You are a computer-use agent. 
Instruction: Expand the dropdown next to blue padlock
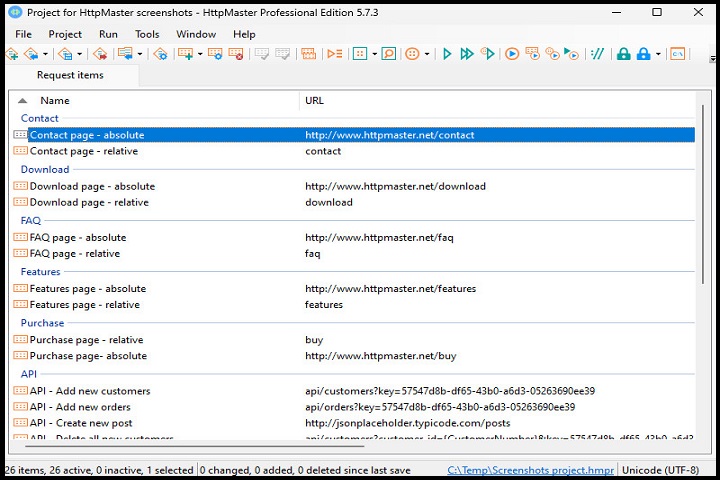point(658,54)
